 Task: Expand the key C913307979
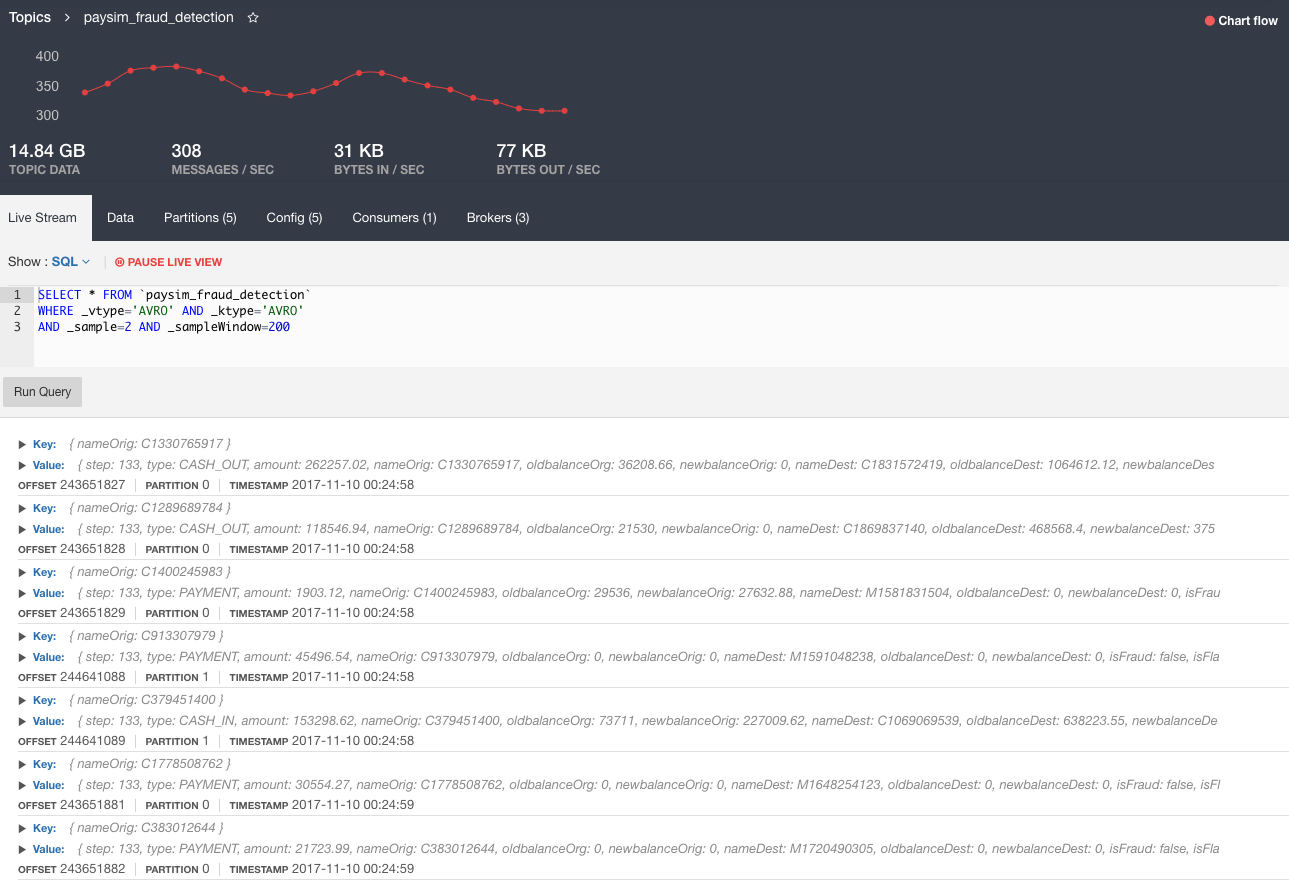point(22,635)
